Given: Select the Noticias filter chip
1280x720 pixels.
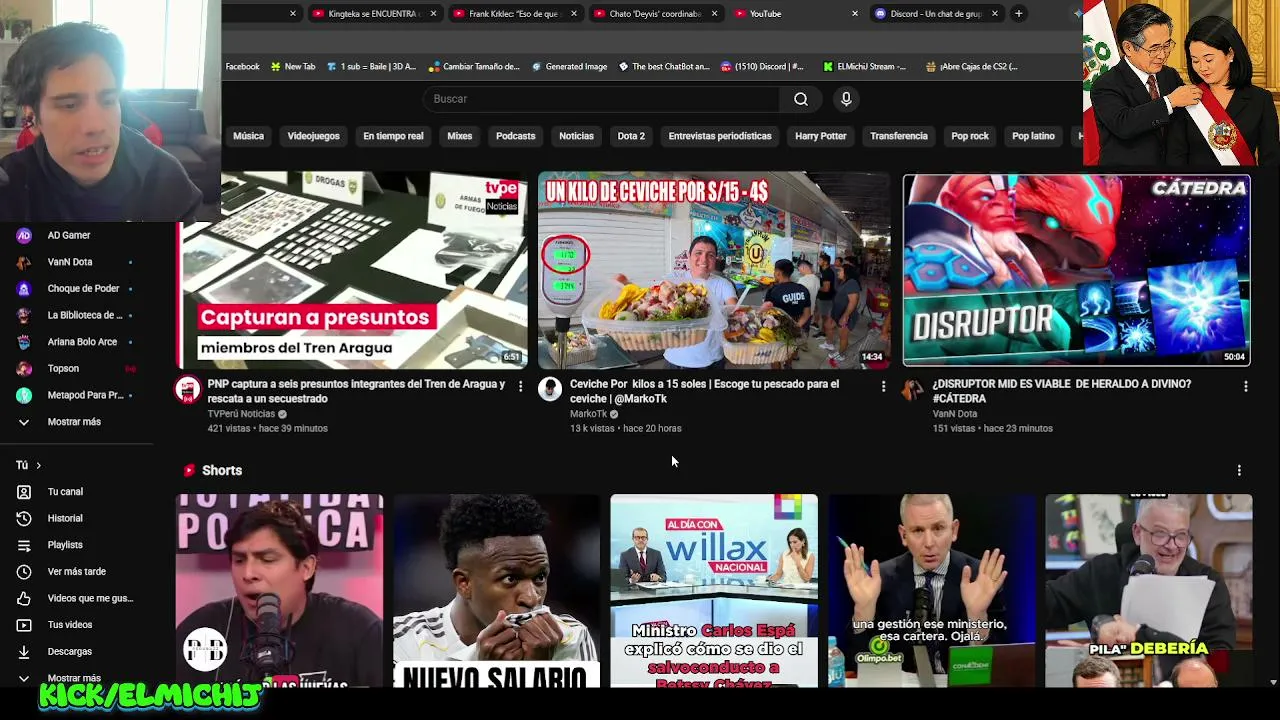Looking at the screenshot, I should [576, 136].
